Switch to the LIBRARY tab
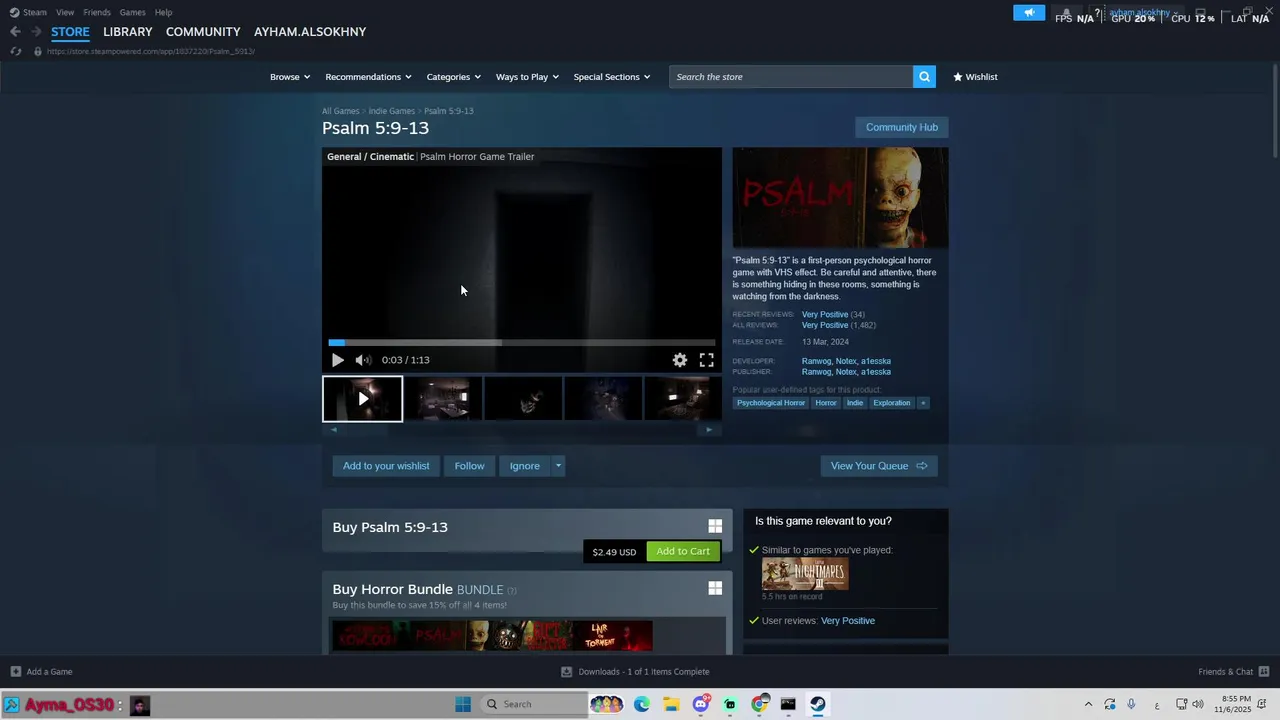This screenshot has width=1280, height=720. point(128,32)
